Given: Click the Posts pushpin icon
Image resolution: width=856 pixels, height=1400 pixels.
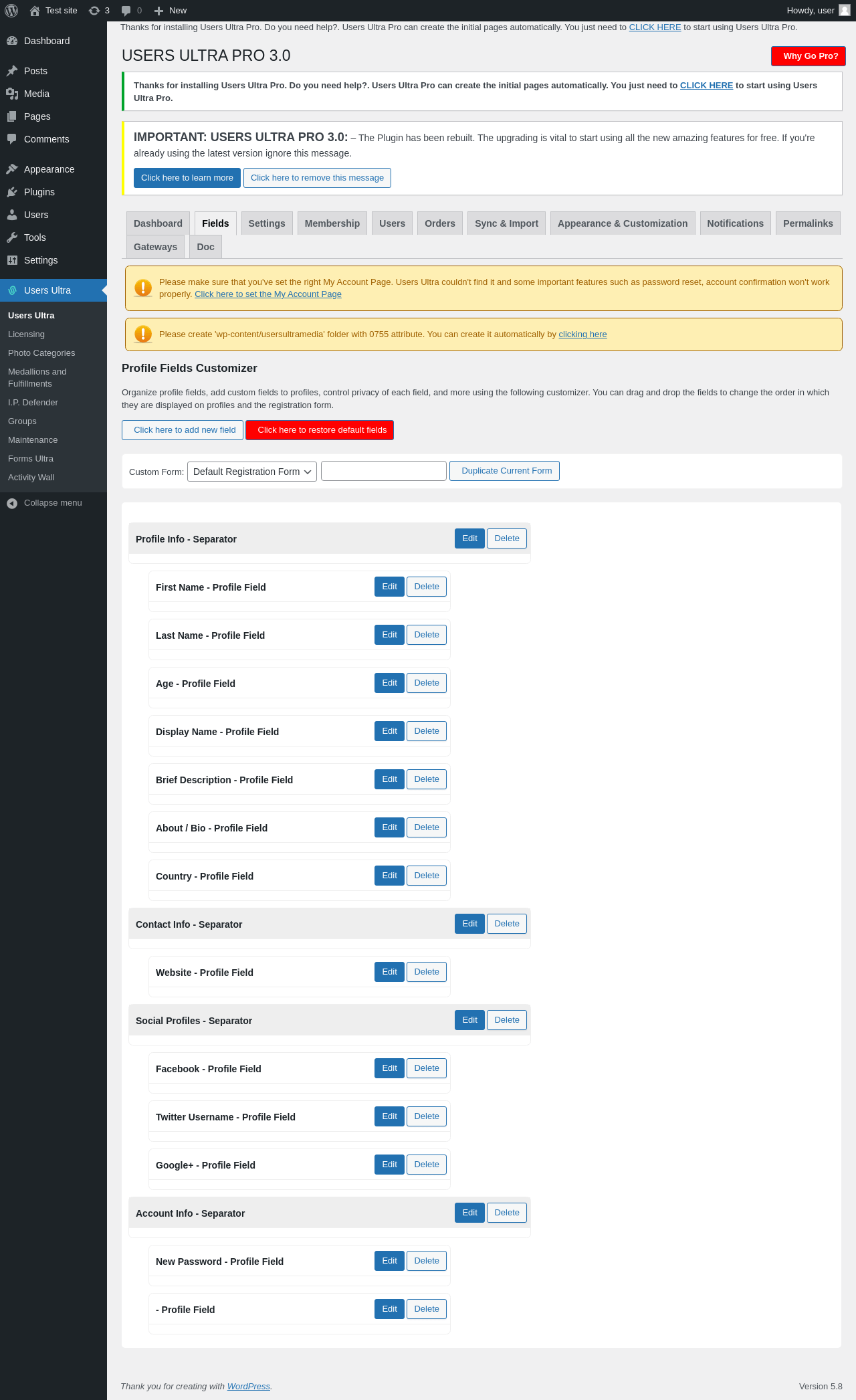Looking at the screenshot, I should coord(12,71).
